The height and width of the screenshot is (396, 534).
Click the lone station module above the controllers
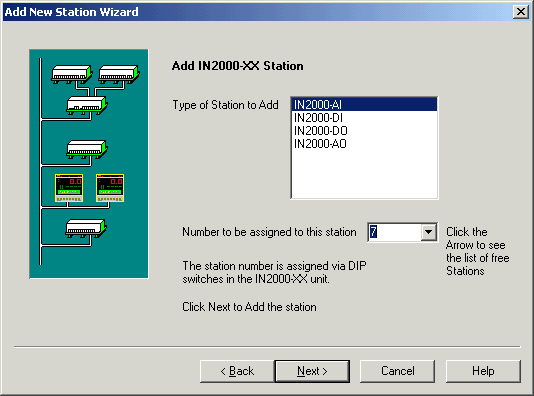click(87, 149)
